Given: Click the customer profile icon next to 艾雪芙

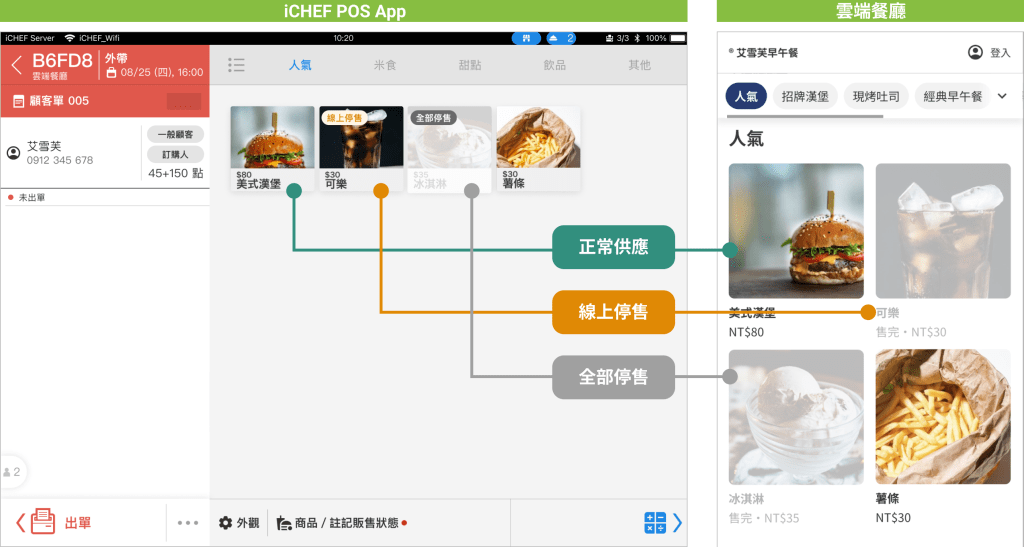Looking at the screenshot, I should 14,153.
